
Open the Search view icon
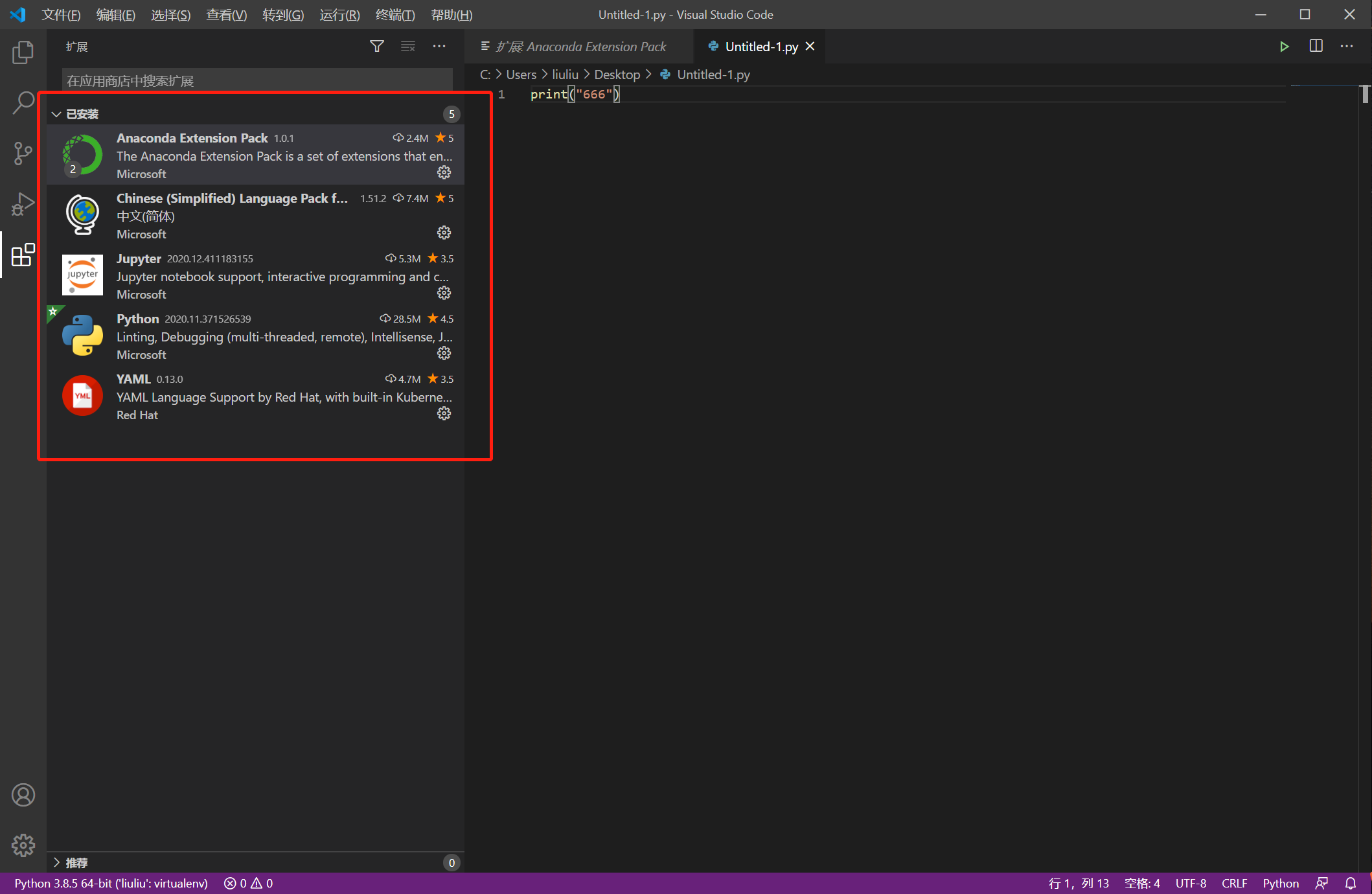23,103
